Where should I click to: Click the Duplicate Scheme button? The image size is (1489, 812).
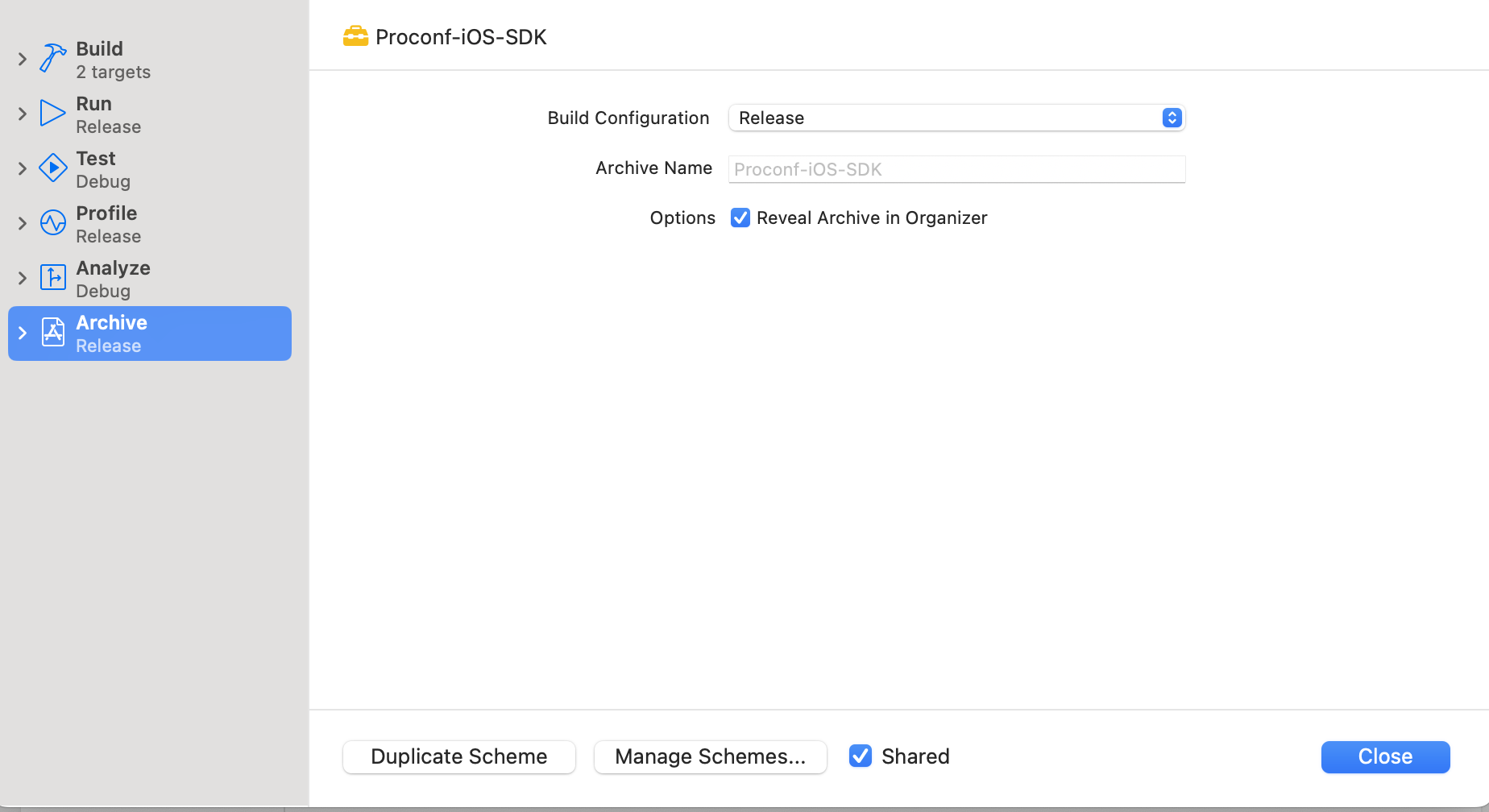pos(458,756)
